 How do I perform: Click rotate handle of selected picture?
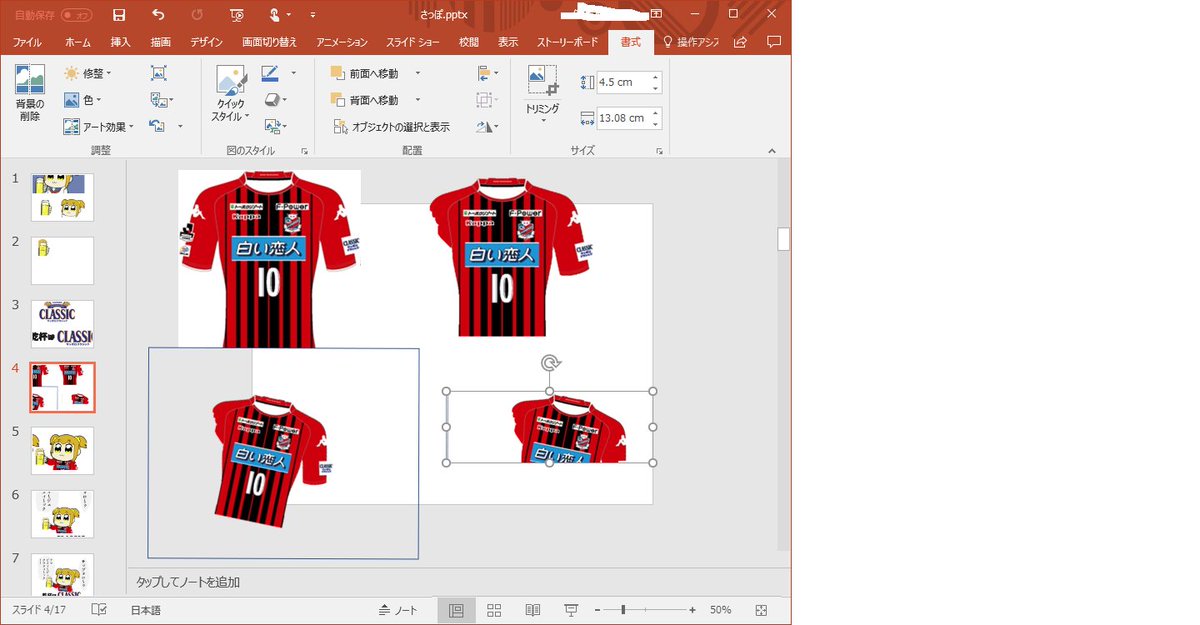tap(549, 363)
